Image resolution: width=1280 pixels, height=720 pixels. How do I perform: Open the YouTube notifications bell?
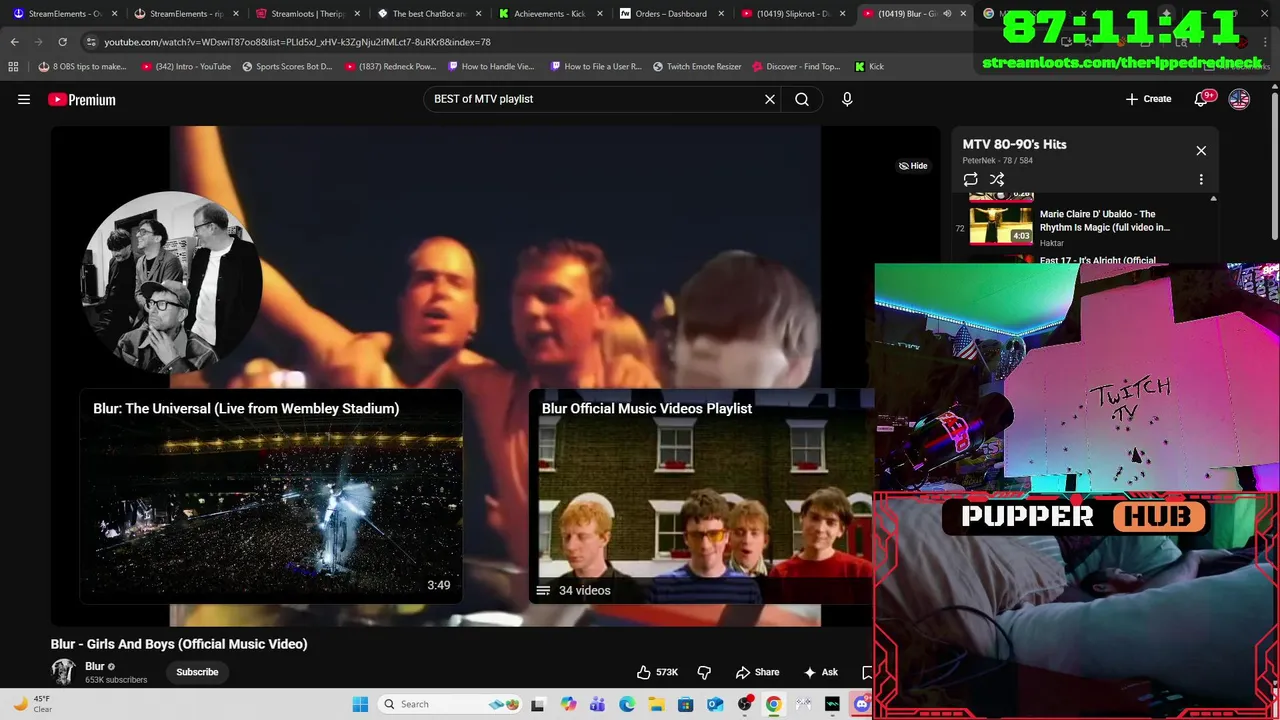(x=1203, y=99)
